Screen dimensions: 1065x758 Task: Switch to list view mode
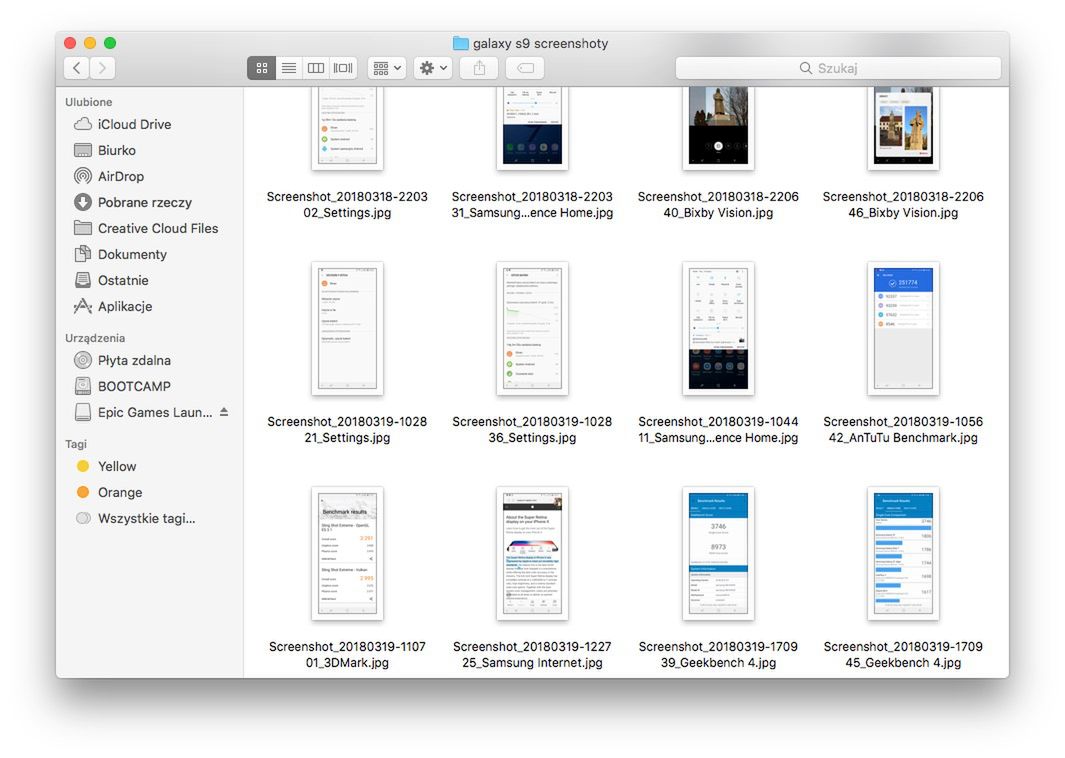coord(289,68)
